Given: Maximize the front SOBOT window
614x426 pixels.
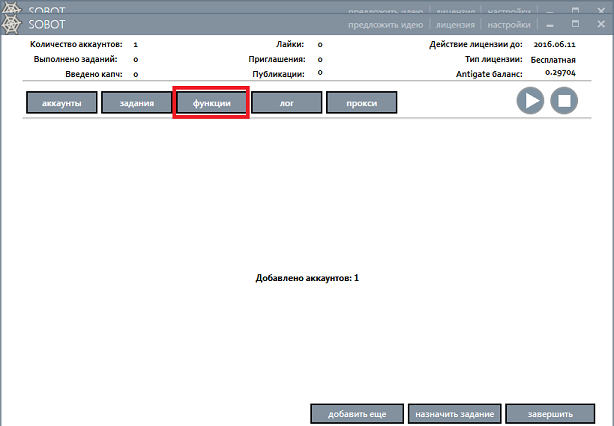Looking at the screenshot, I should [x=575, y=23].
